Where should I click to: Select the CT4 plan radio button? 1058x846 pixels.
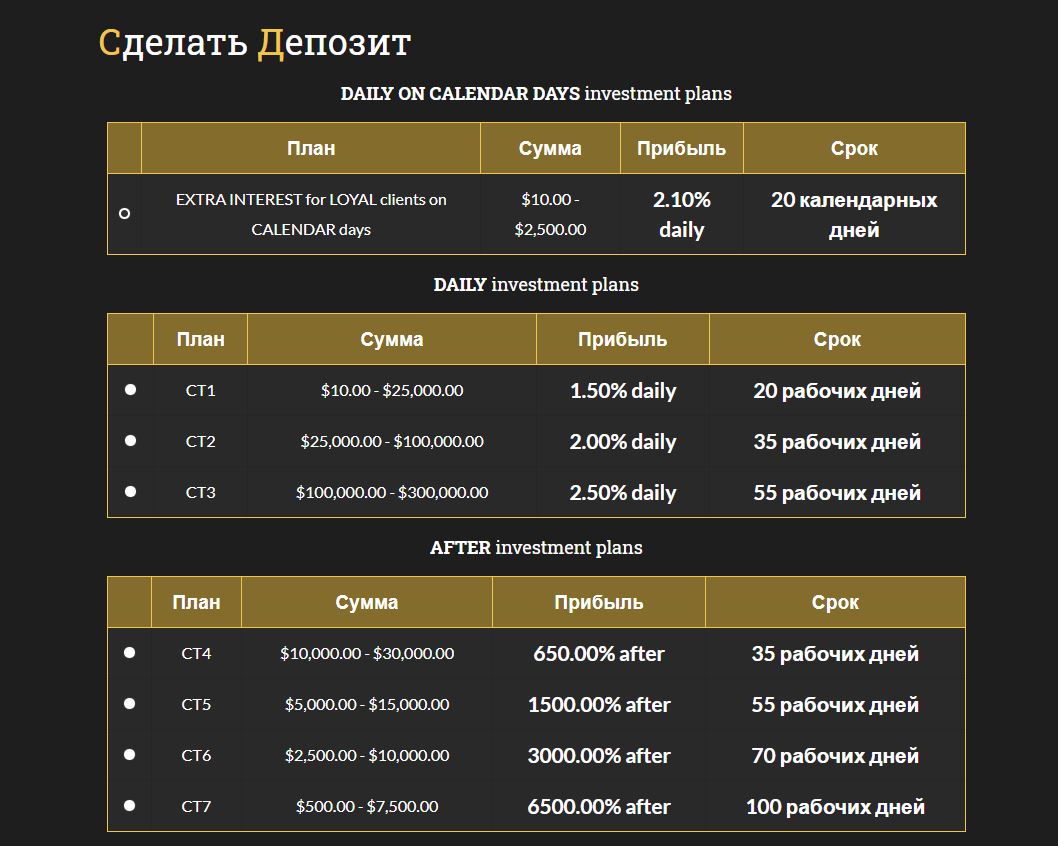click(x=129, y=653)
